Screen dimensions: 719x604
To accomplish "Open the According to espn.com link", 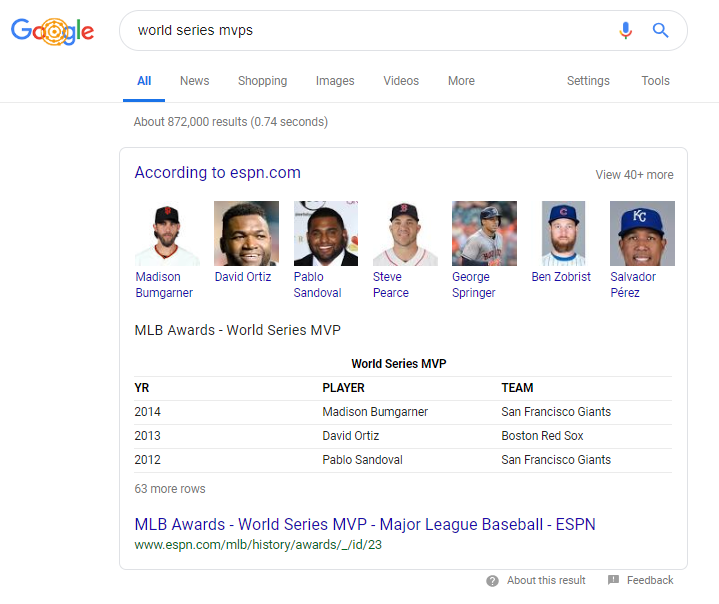I will (218, 173).
